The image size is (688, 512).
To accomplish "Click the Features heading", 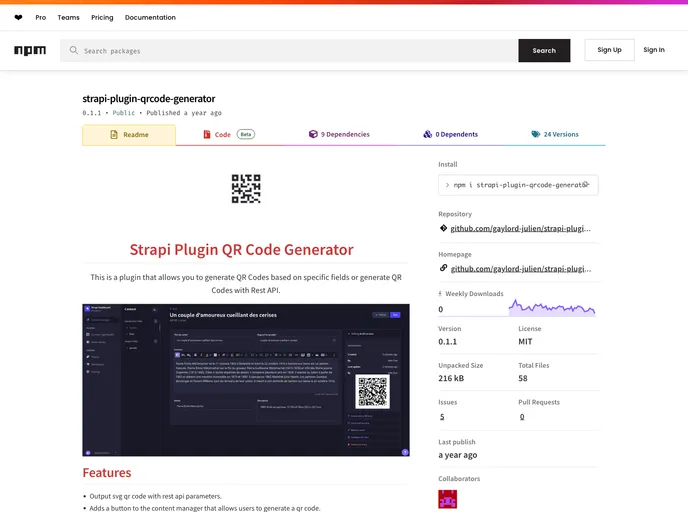I will [107, 473].
